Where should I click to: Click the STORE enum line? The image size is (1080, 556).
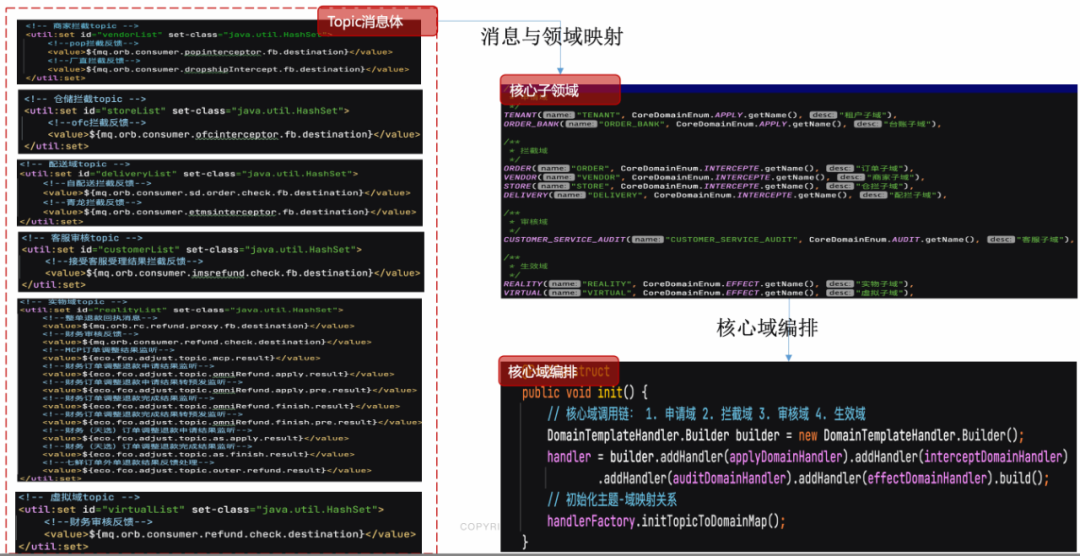tap(709, 187)
